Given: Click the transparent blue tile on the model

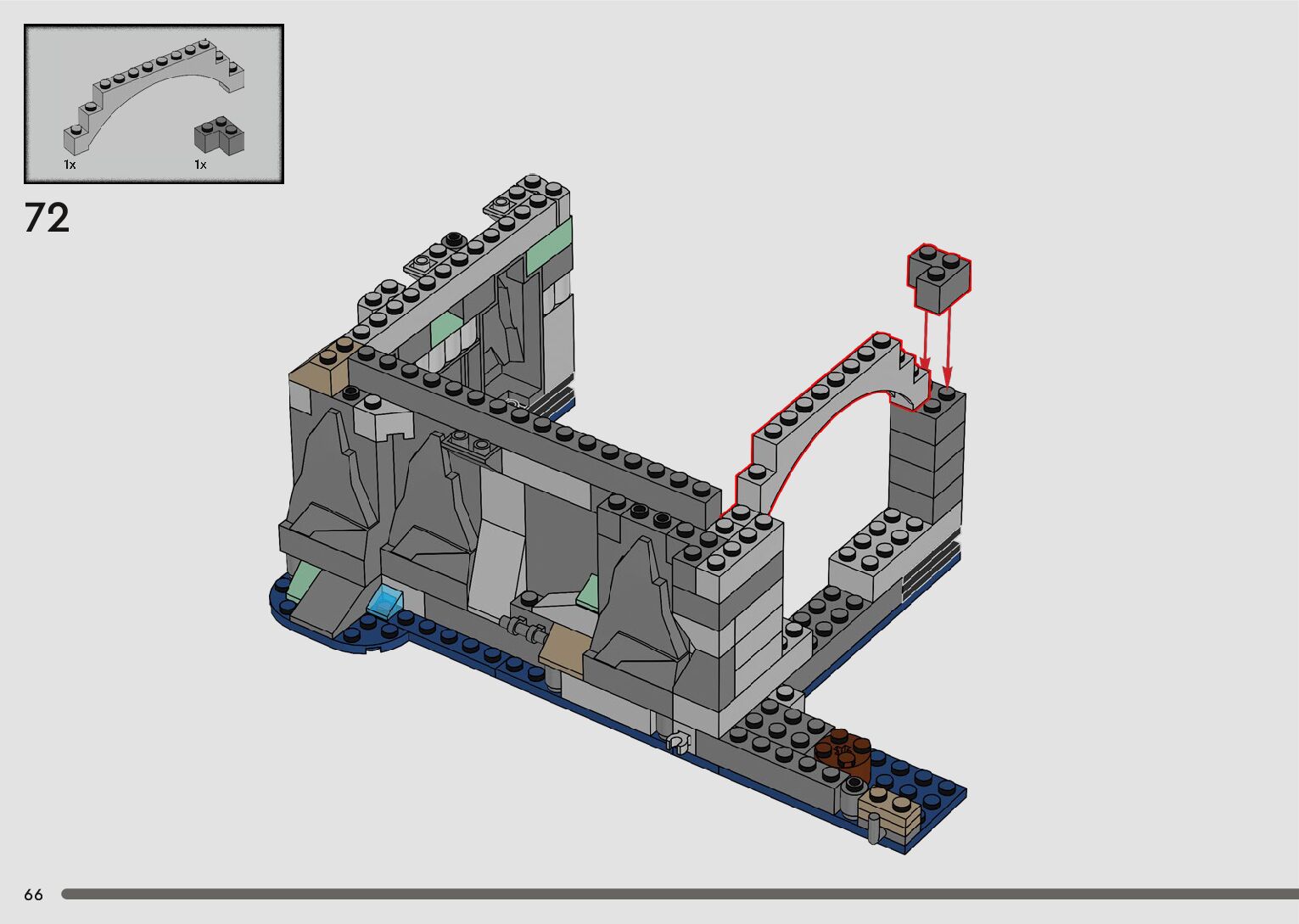Looking at the screenshot, I should (x=386, y=601).
